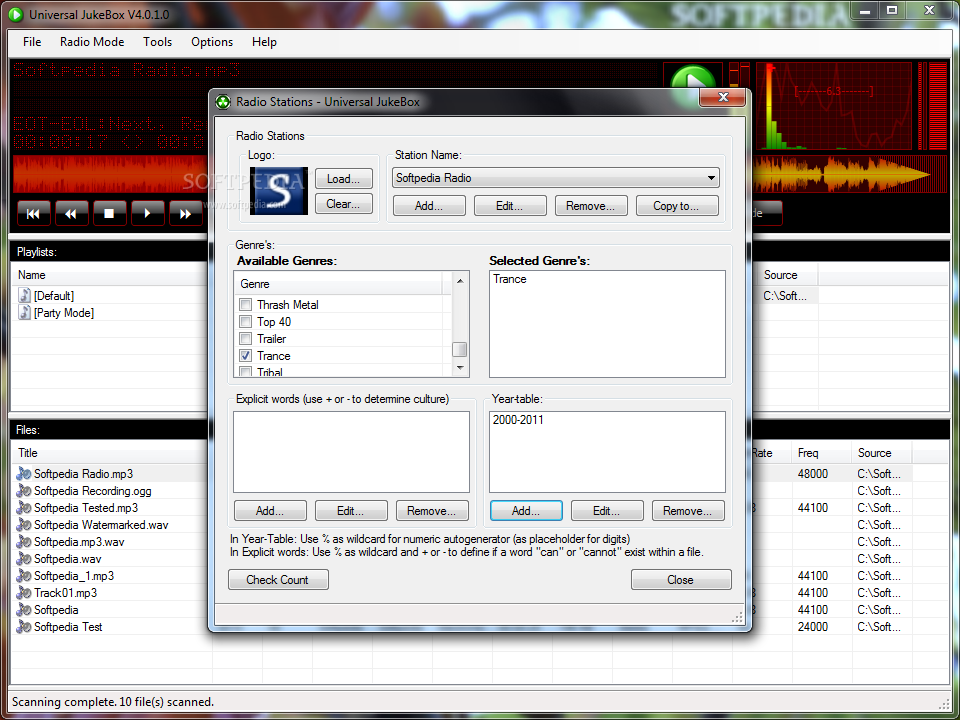
Task: Check the Top 40 genre checkbox
Action: (x=246, y=321)
